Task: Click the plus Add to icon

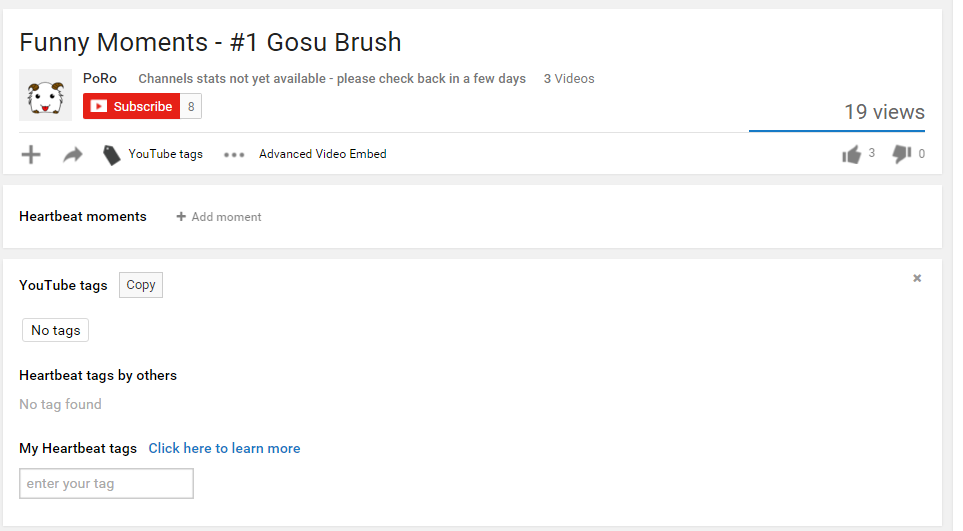Action: pyautogui.click(x=31, y=154)
